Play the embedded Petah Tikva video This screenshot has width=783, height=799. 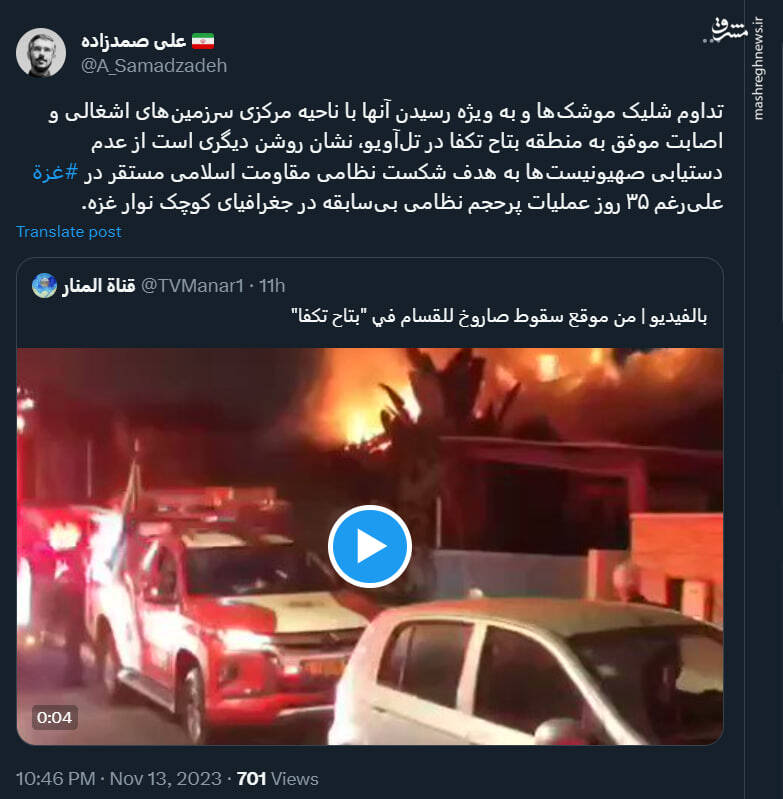[370, 546]
